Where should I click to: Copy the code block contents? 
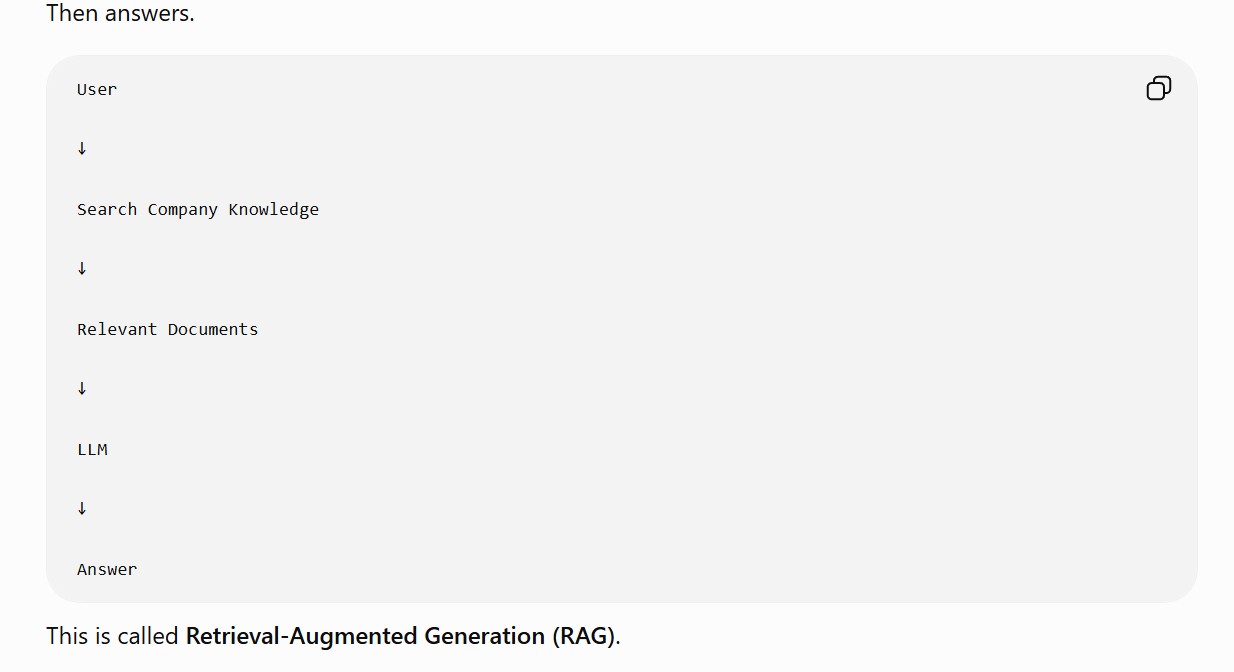[1158, 89]
